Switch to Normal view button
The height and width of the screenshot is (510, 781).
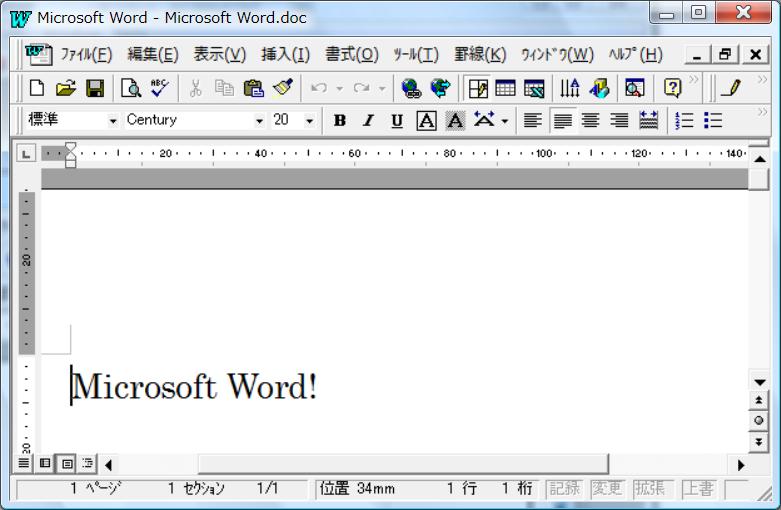click(23, 464)
